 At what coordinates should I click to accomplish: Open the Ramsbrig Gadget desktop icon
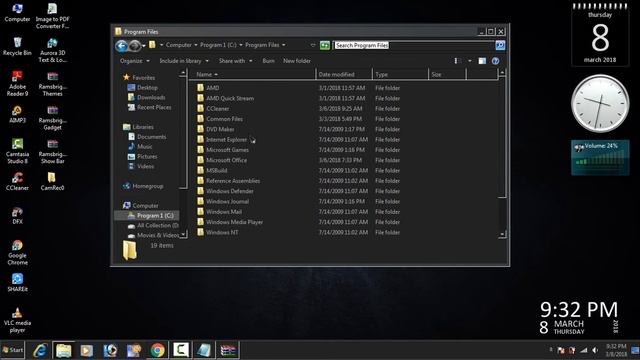(52, 117)
